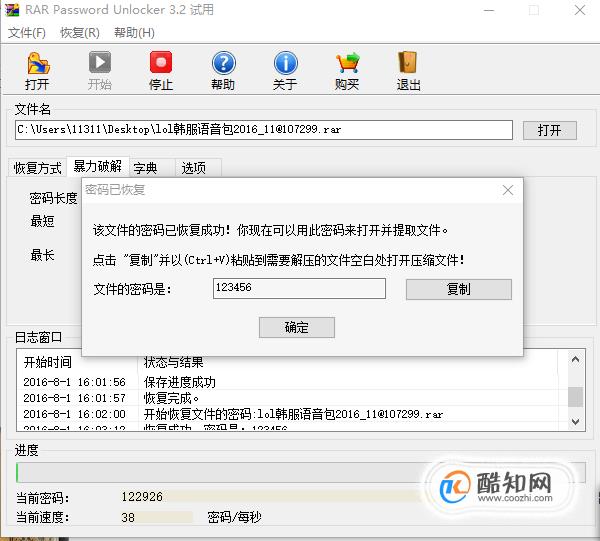
Task: Click the red 停止 stop icon
Action: coord(161,62)
